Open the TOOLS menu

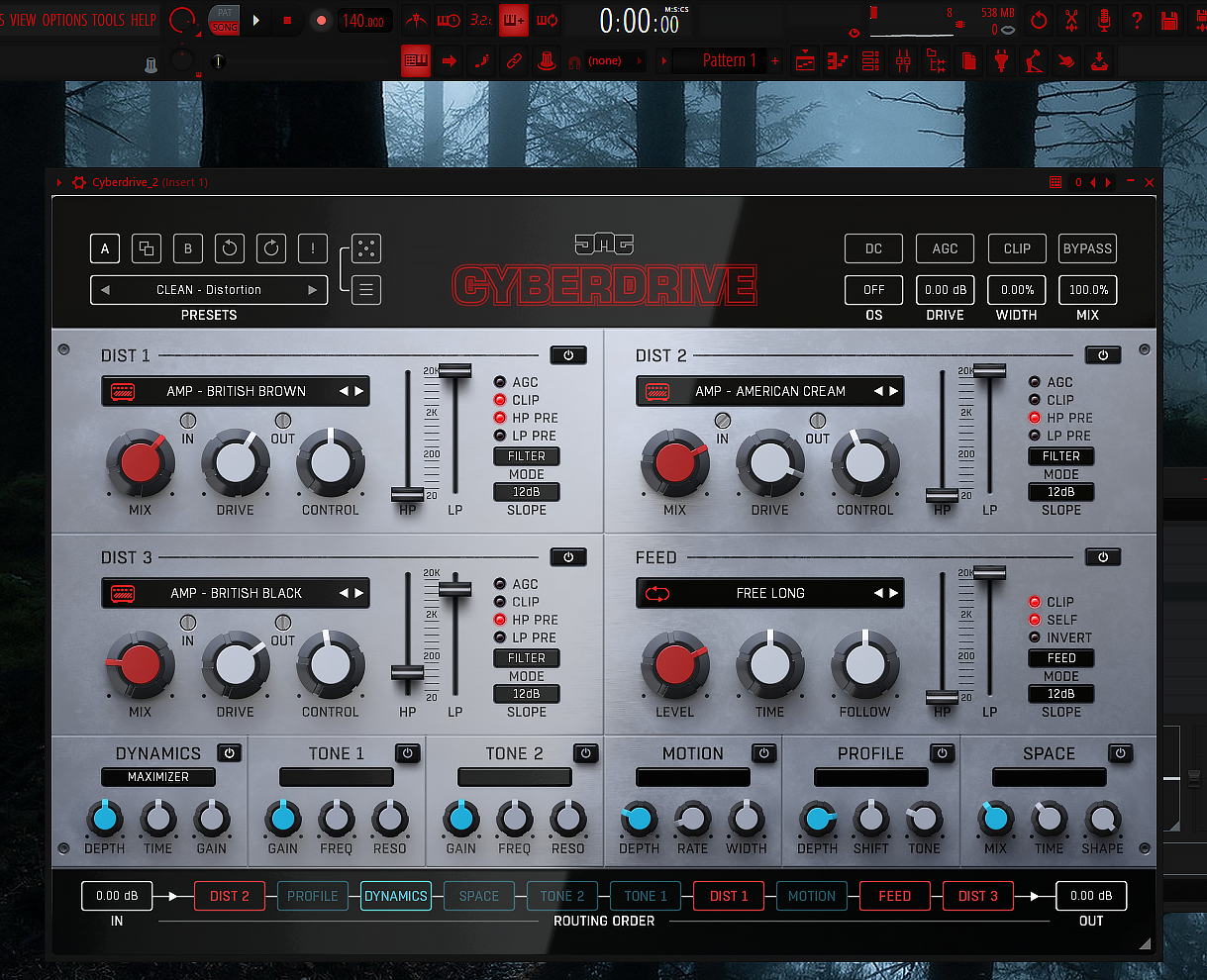[x=109, y=20]
